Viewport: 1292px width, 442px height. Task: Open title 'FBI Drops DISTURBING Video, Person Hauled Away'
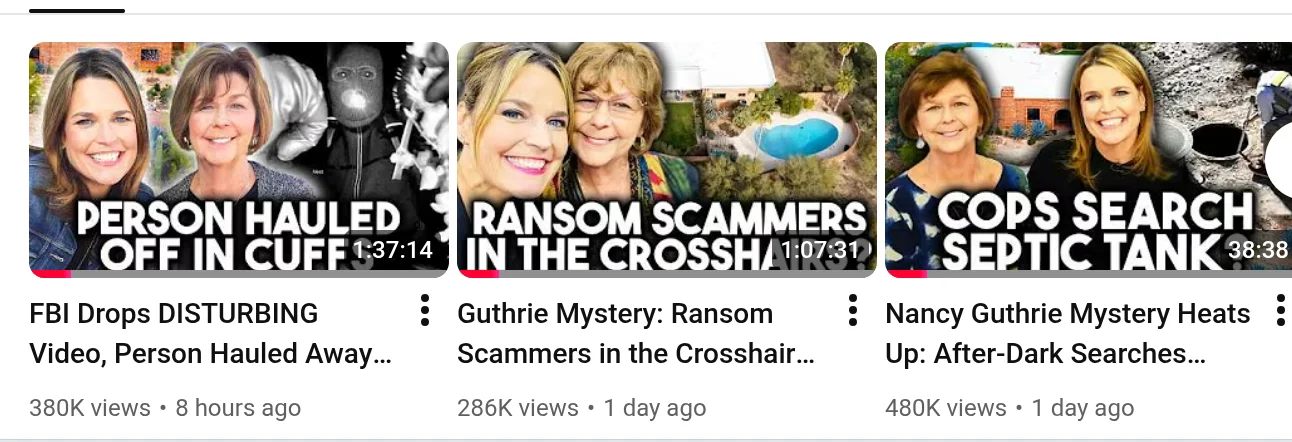click(x=210, y=334)
